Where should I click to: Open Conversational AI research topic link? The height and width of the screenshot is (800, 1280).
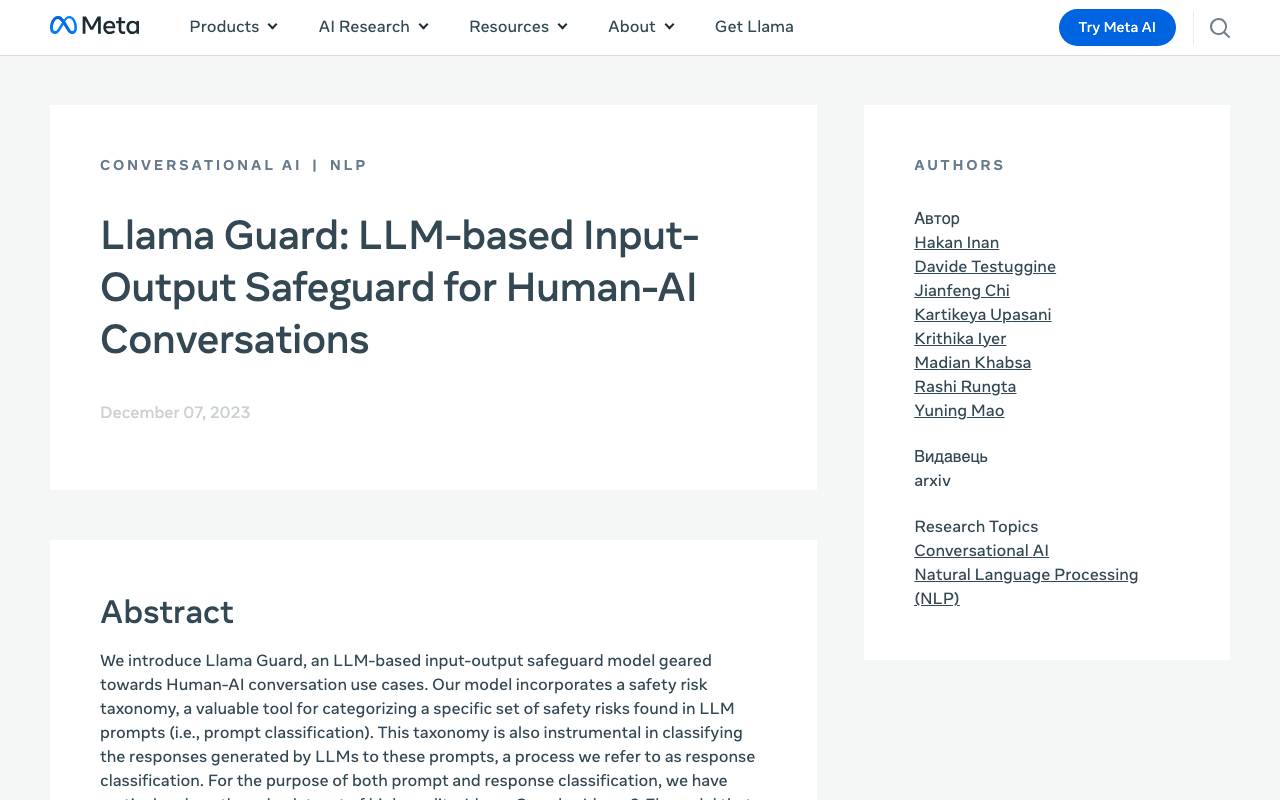pos(981,550)
